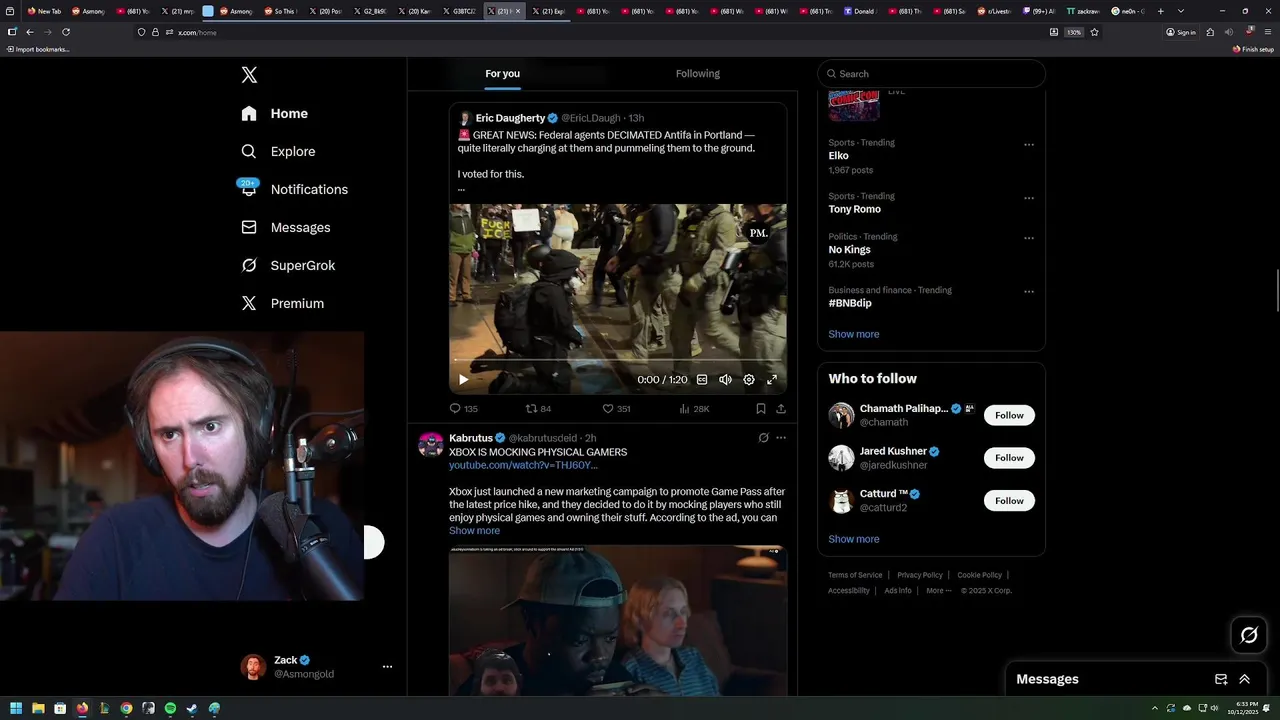Play the Eric Daugherty video
The height and width of the screenshot is (720, 1280).
pos(463,380)
